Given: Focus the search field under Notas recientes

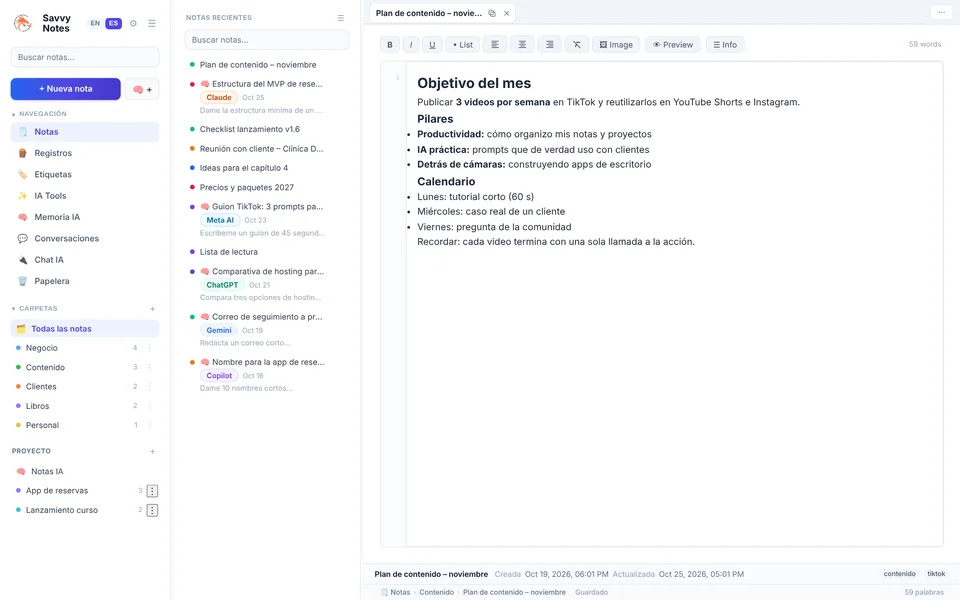Looking at the screenshot, I should tap(267, 40).
